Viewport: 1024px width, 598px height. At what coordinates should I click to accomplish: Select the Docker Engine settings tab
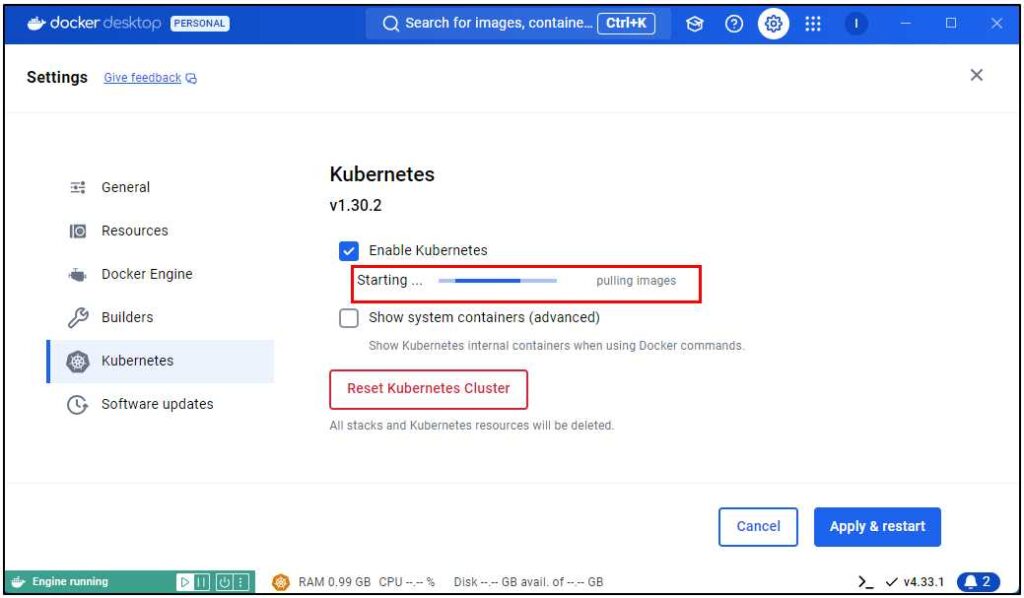point(146,274)
